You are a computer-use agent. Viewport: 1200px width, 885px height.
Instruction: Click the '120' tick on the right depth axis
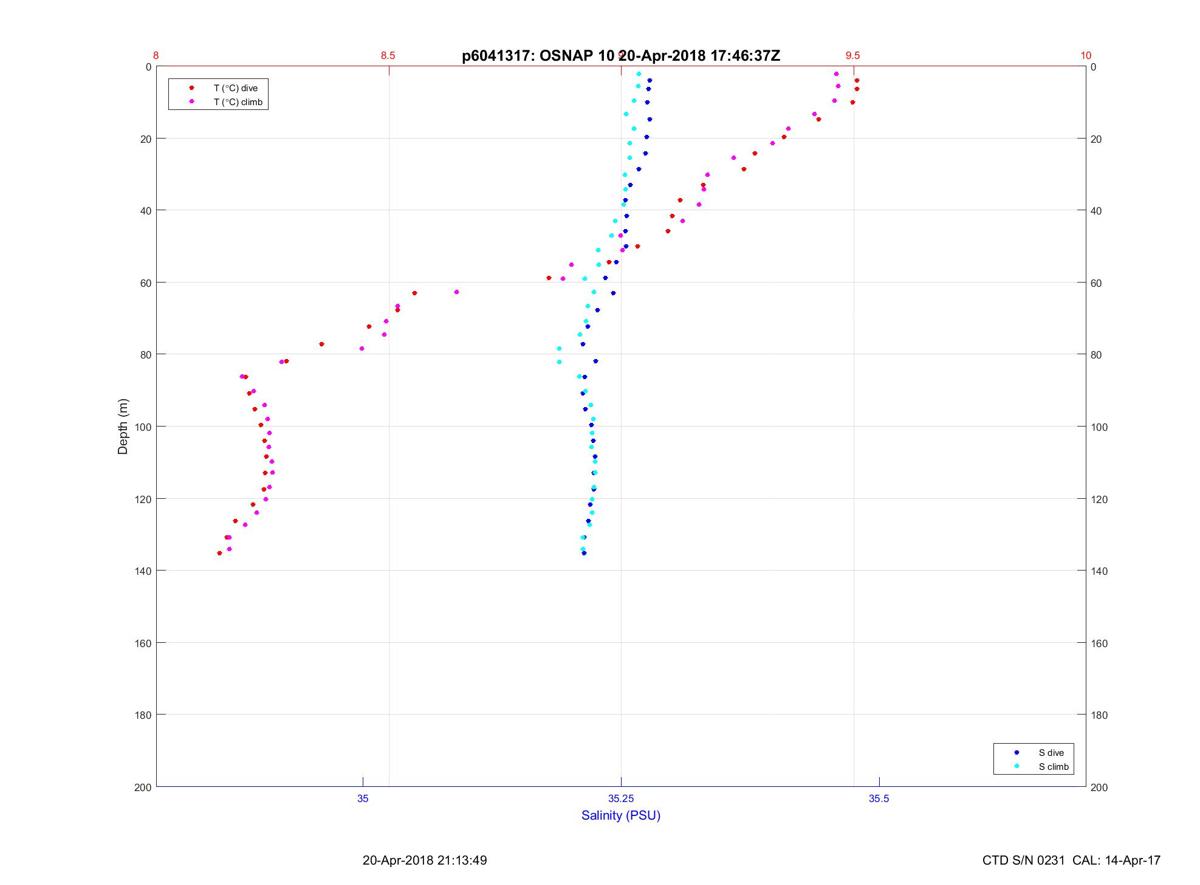click(x=1100, y=499)
